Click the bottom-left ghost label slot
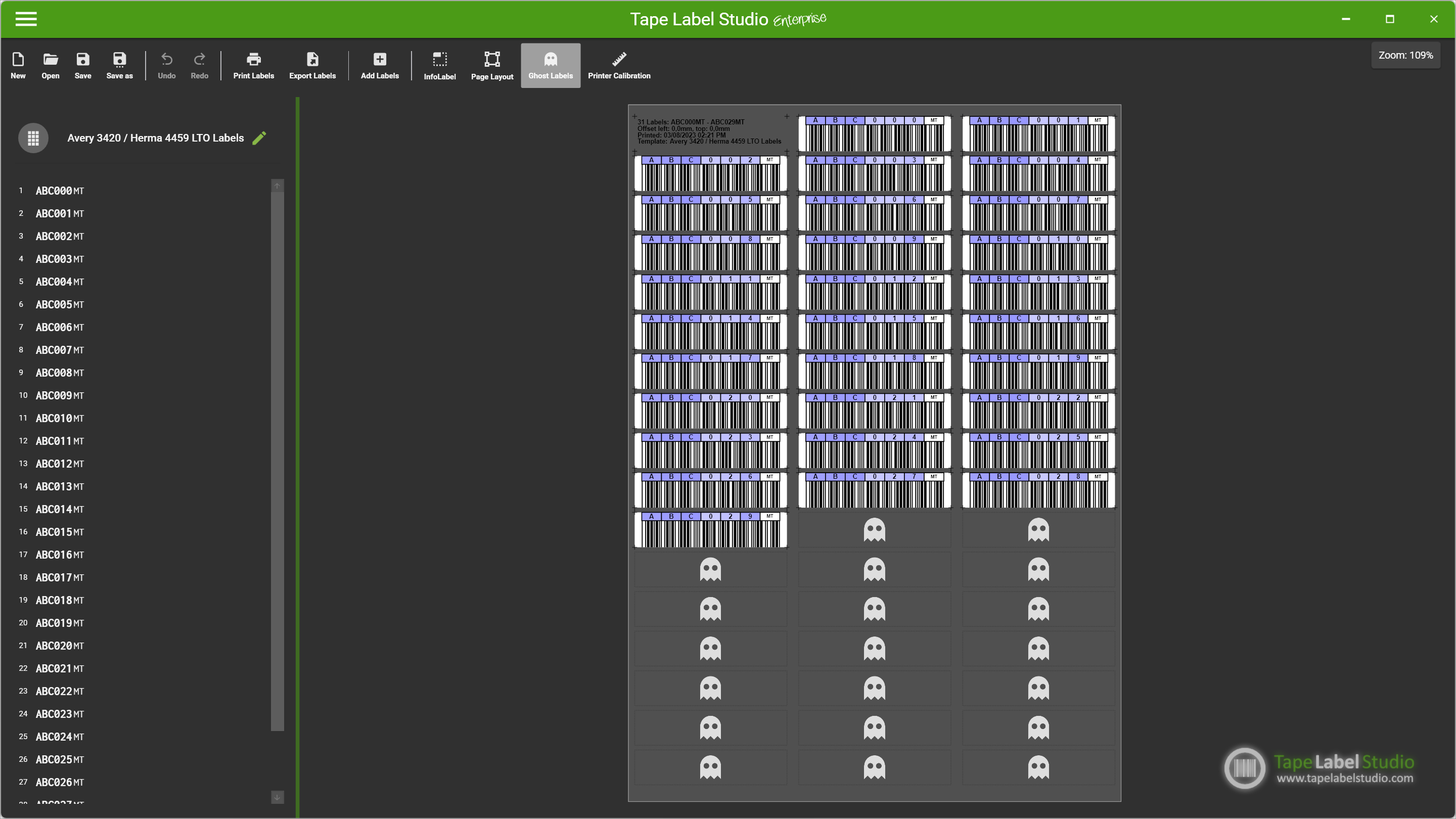The height and width of the screenshot is (819, 1456). coord(710,767)
